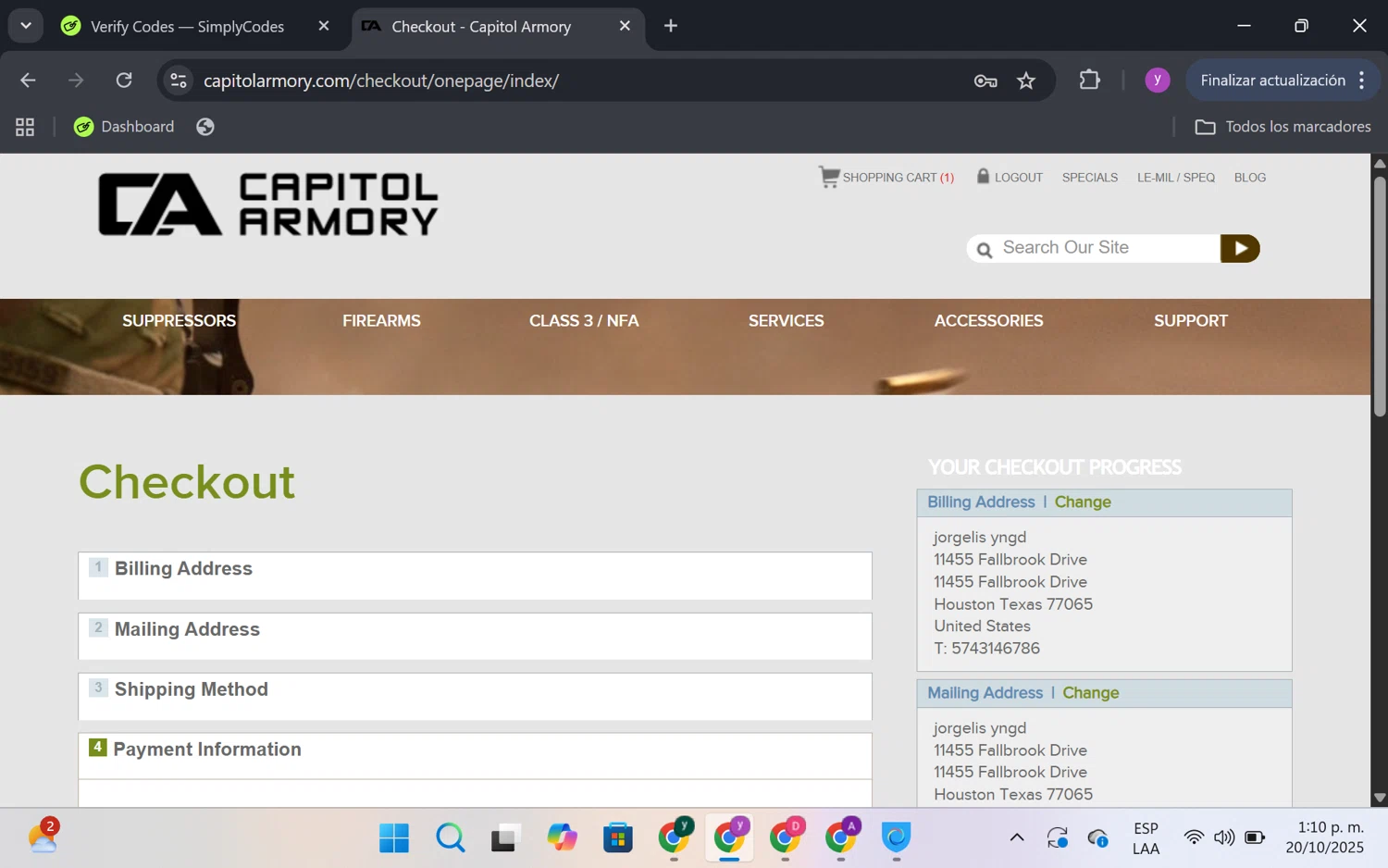Click the browser address bar URL
The height and width of the screenshot is (868, 1388).
click(x=381, y=81)
